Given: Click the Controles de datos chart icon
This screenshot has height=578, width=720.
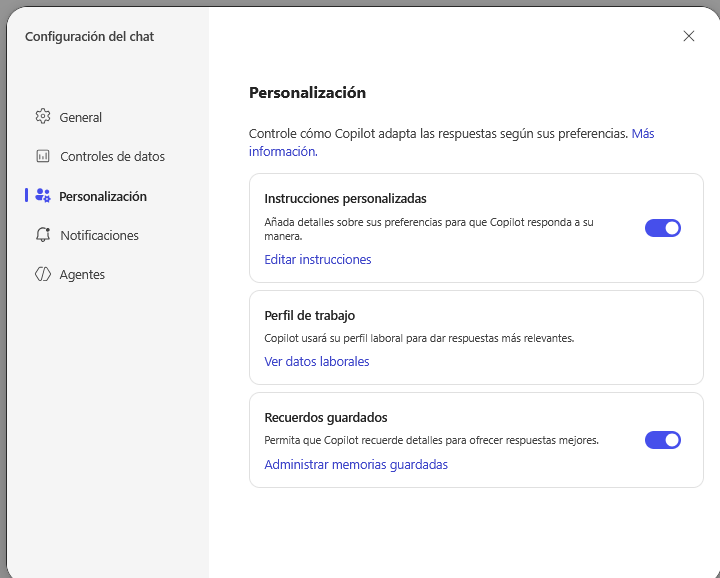Looking at the screenshot, I should 43,156.
